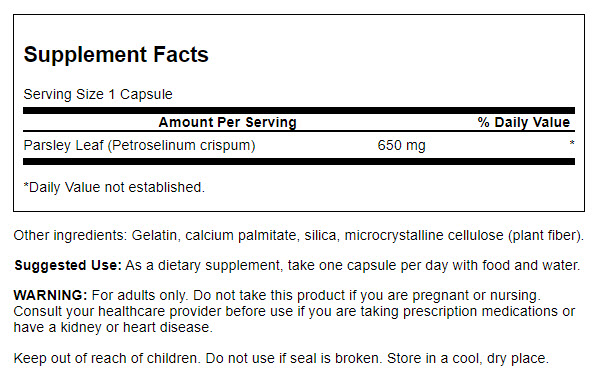Screen dimensions: 598x376
Task: Click the Other ingredients label
Action: click(70, 235)
